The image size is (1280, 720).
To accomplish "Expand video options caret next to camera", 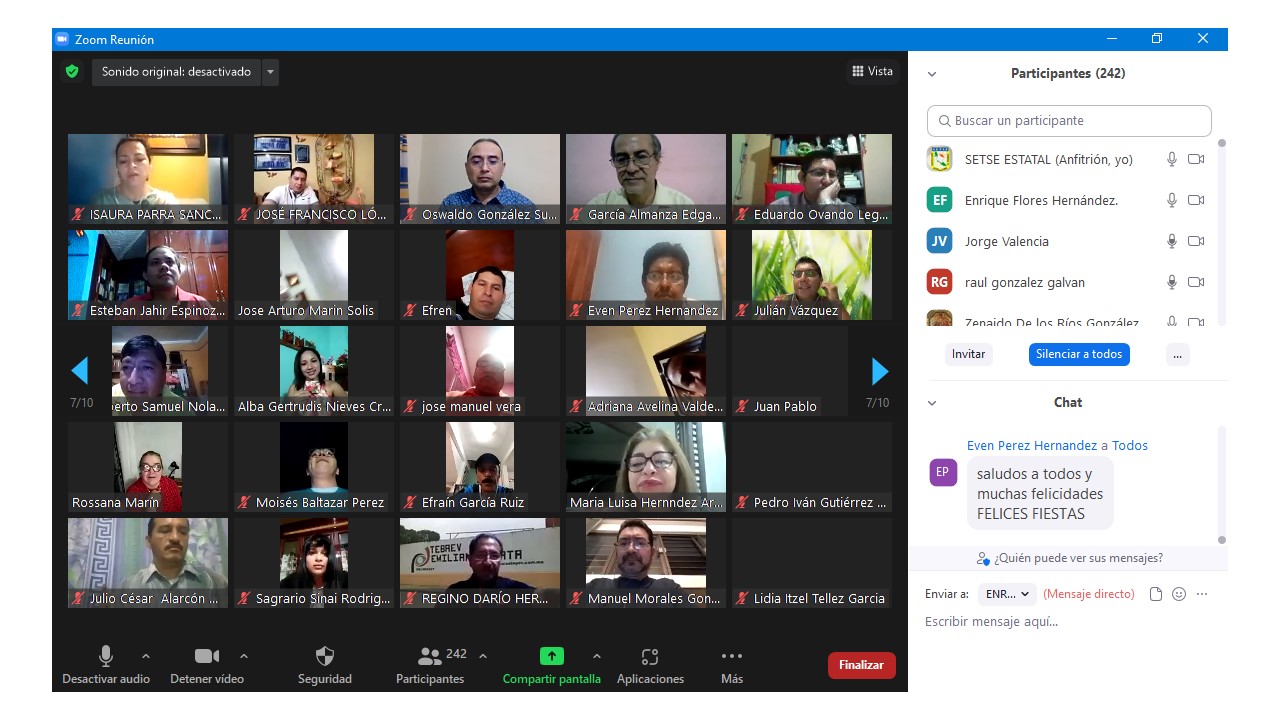I will [244, 657].
